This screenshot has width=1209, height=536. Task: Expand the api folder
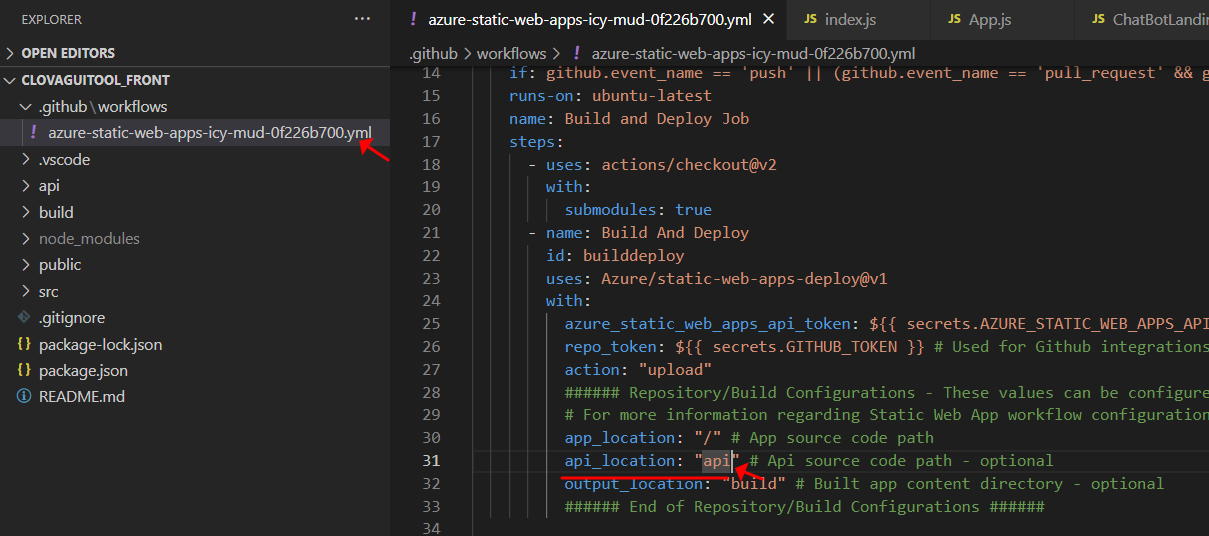[49, 186]
